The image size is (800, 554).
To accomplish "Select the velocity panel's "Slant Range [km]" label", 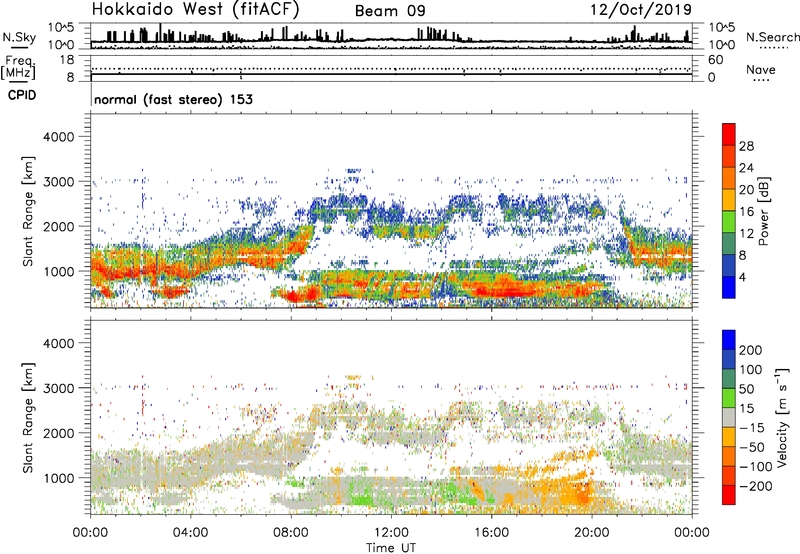I will 28,418.
